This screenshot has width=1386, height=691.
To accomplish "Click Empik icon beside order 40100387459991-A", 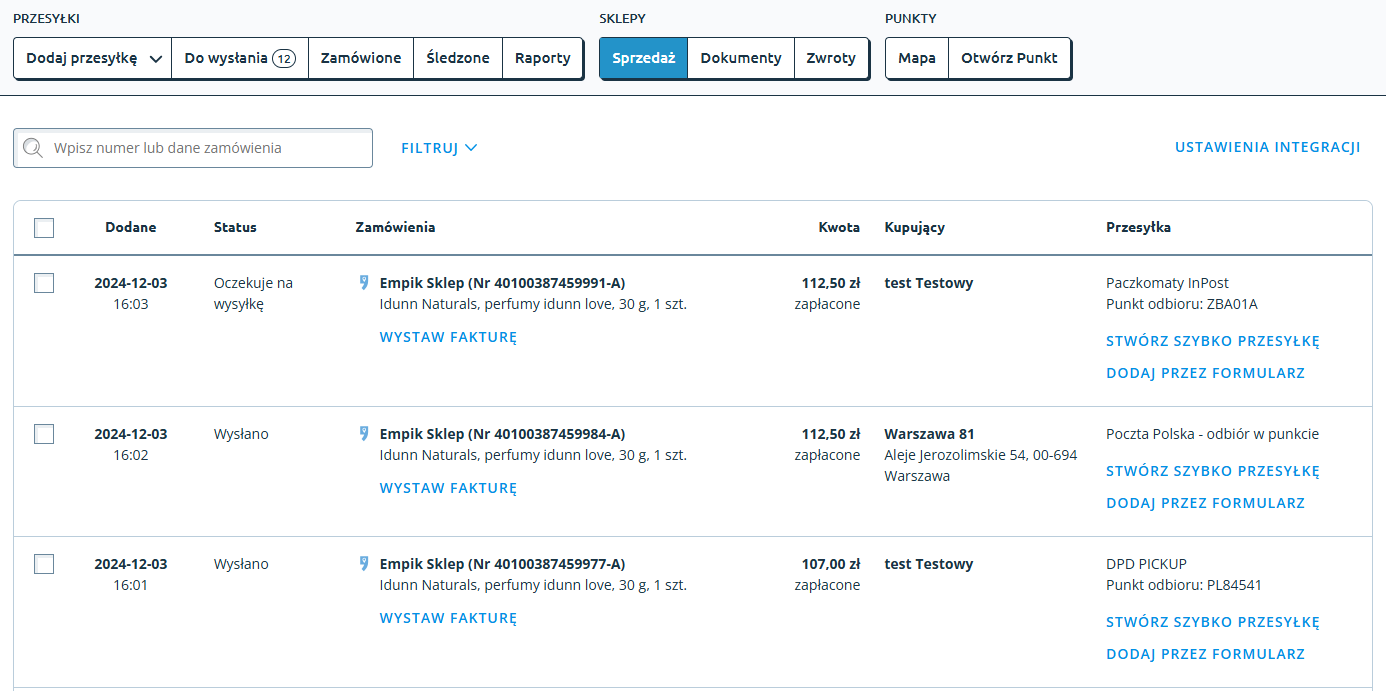I will coord(364,283).
